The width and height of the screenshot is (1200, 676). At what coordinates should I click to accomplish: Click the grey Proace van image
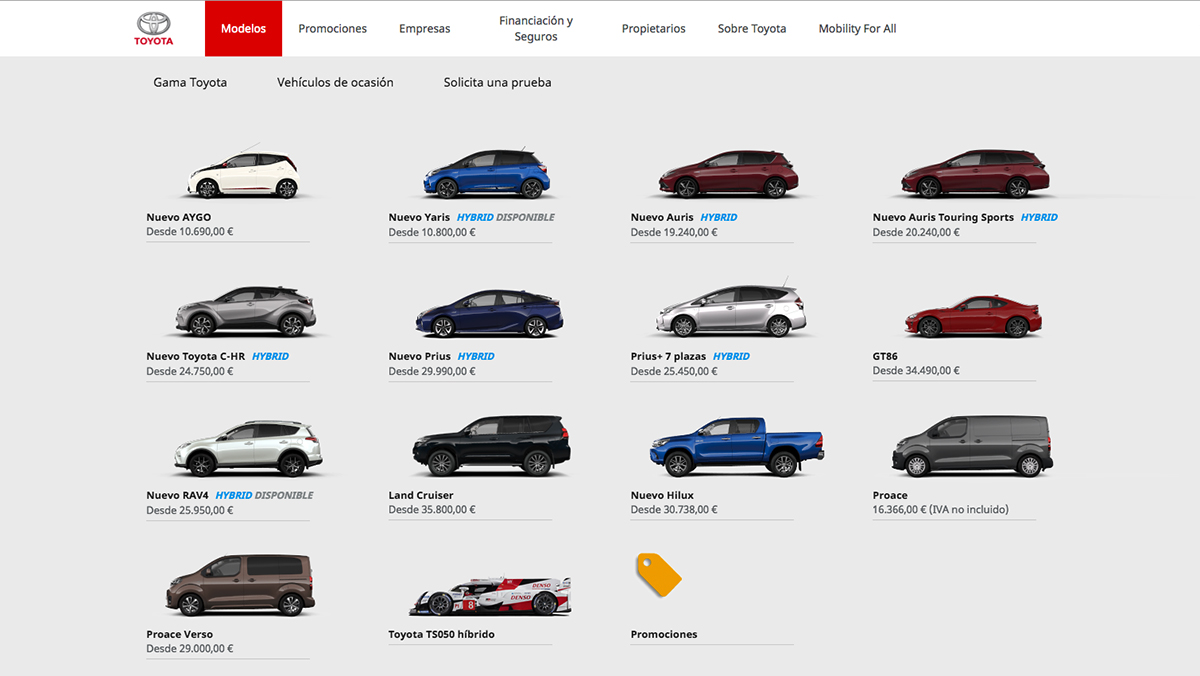click(x=971, y=446)
